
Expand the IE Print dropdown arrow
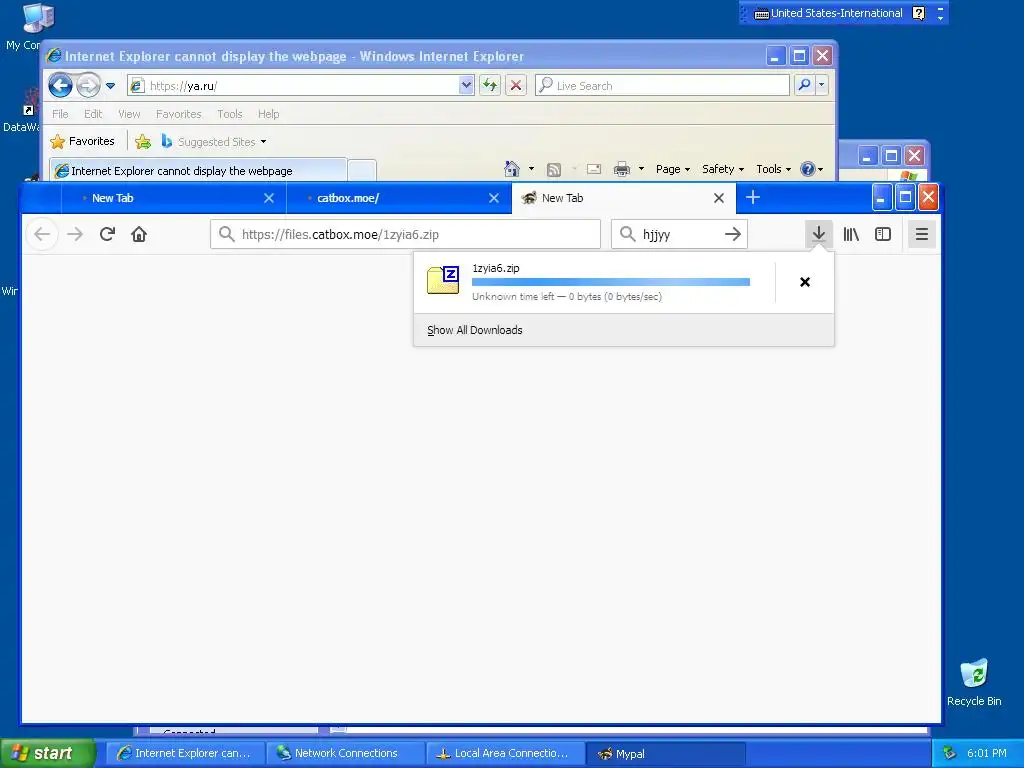(x=641, y=169)
